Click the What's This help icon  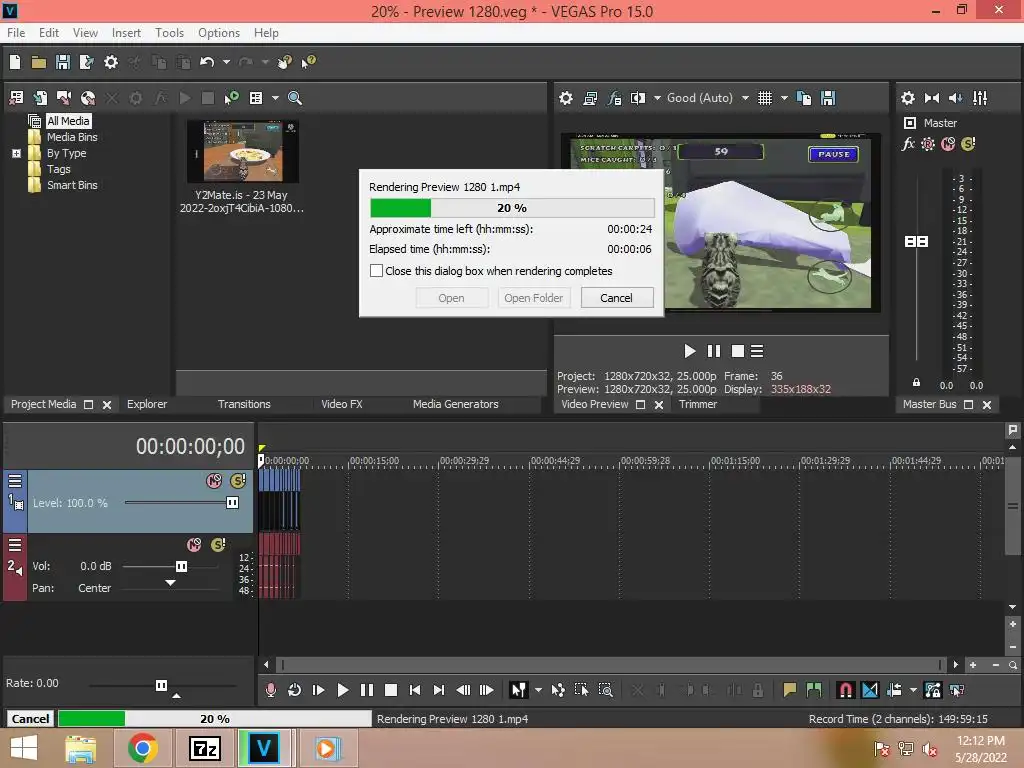[x=308, y=62]
